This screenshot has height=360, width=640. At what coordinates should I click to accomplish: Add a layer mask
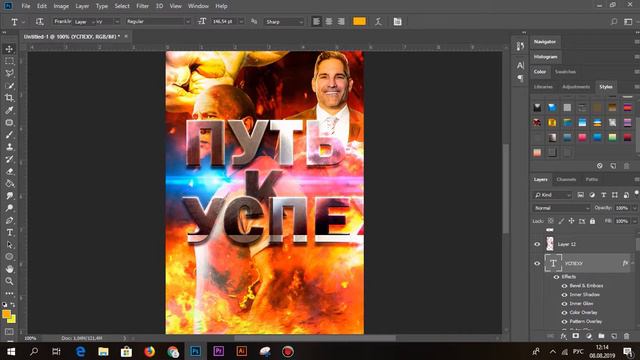pyautogui.click(x=576, y=336)
